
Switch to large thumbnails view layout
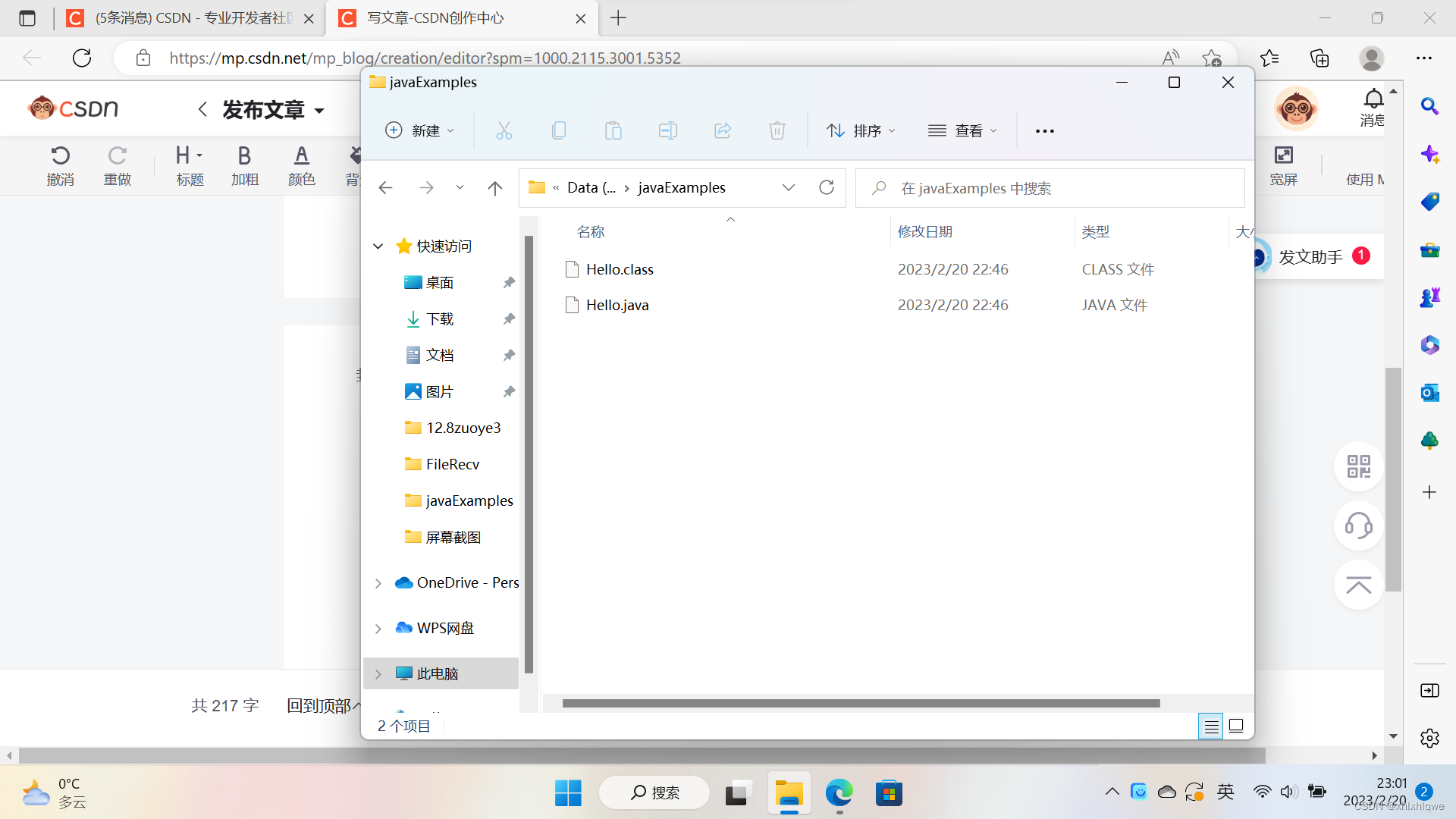pos(1236,726)
